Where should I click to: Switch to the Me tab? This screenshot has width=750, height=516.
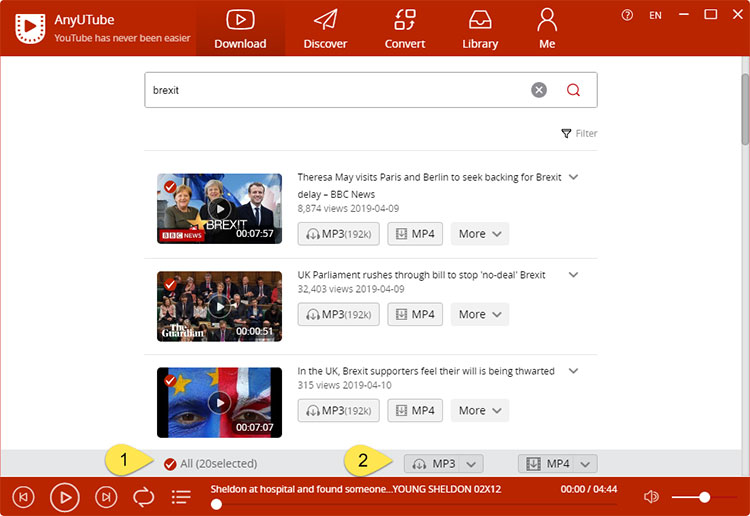[x=547, y=29]
